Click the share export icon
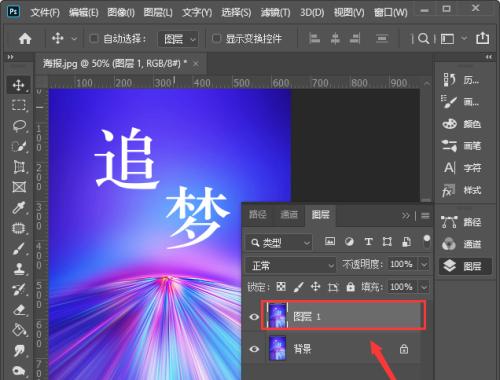Image resolution: width=500 pixels, height=380 pixels. (x=482, y=38)
